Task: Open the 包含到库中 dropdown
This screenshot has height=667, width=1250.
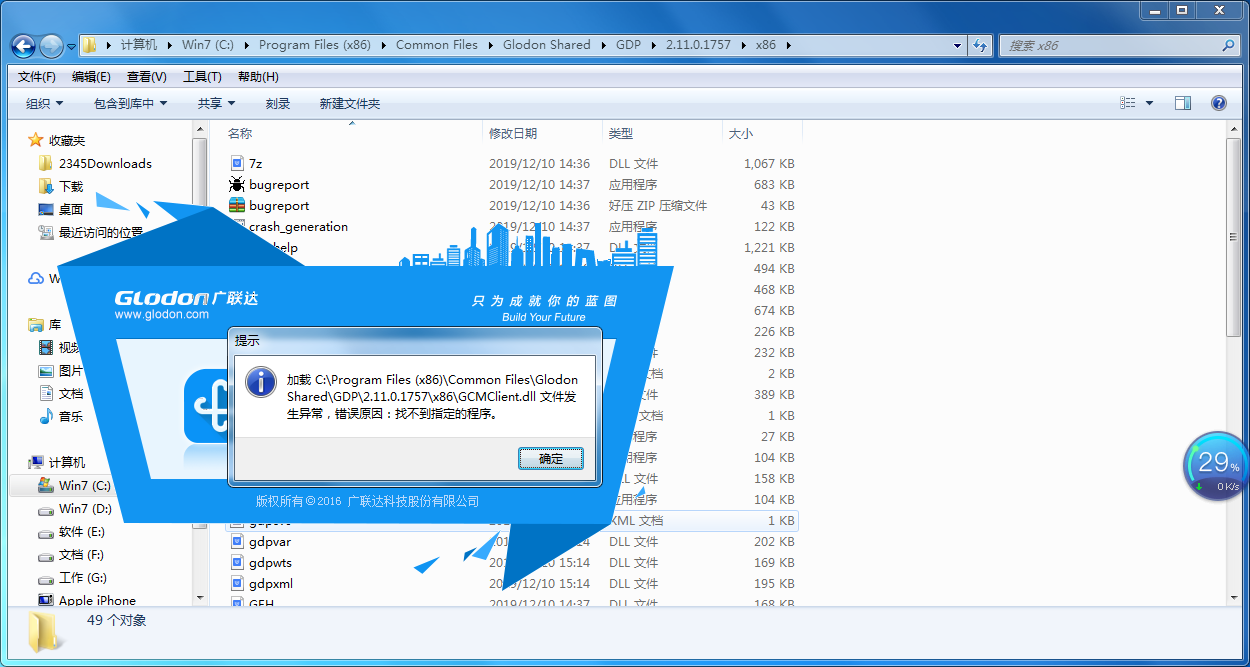Action: click(130, 104)
